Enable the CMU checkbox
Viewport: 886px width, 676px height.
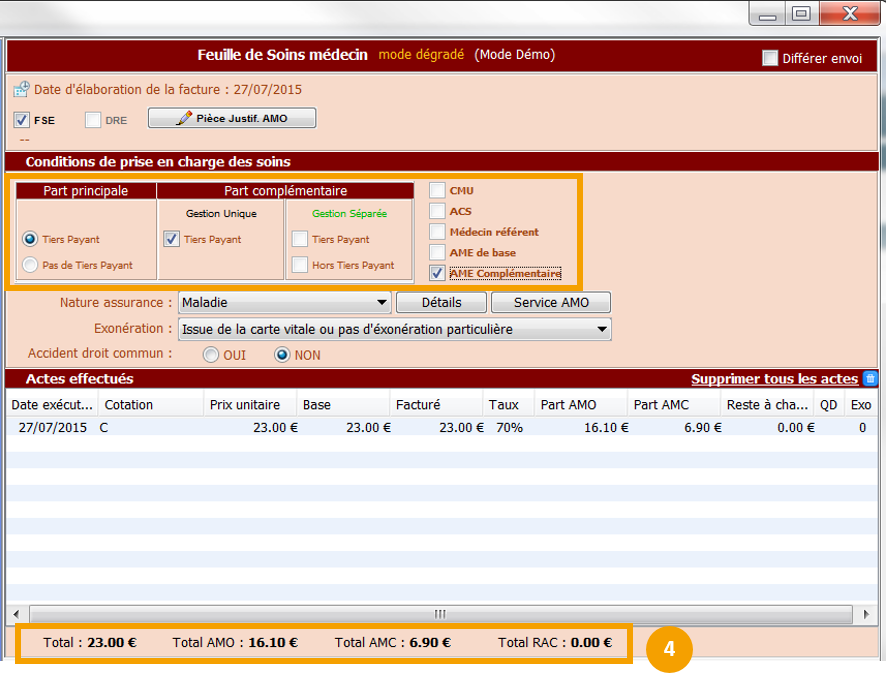click(437, 190)
